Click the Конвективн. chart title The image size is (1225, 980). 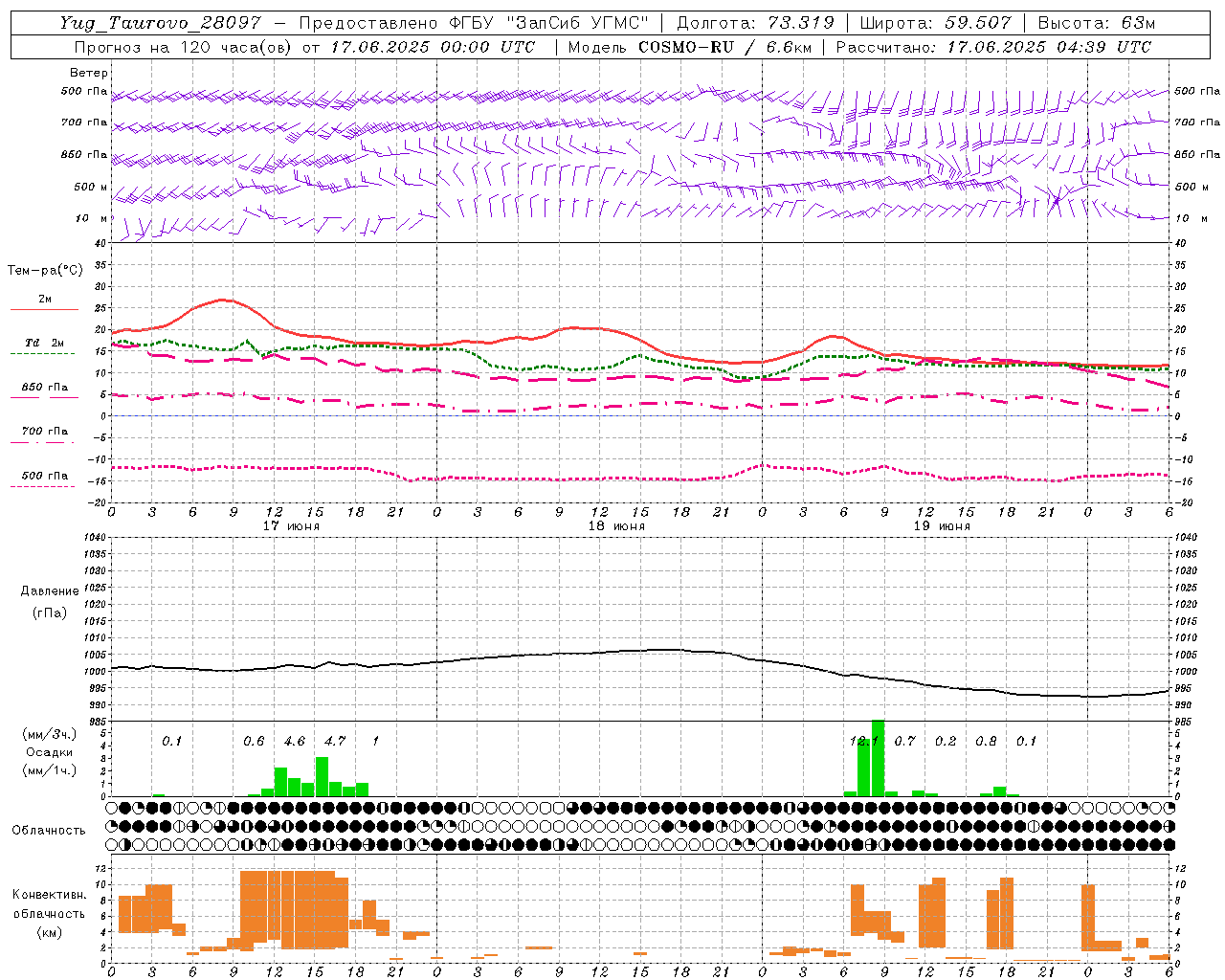pyautogui.click(x=49, y=895)
